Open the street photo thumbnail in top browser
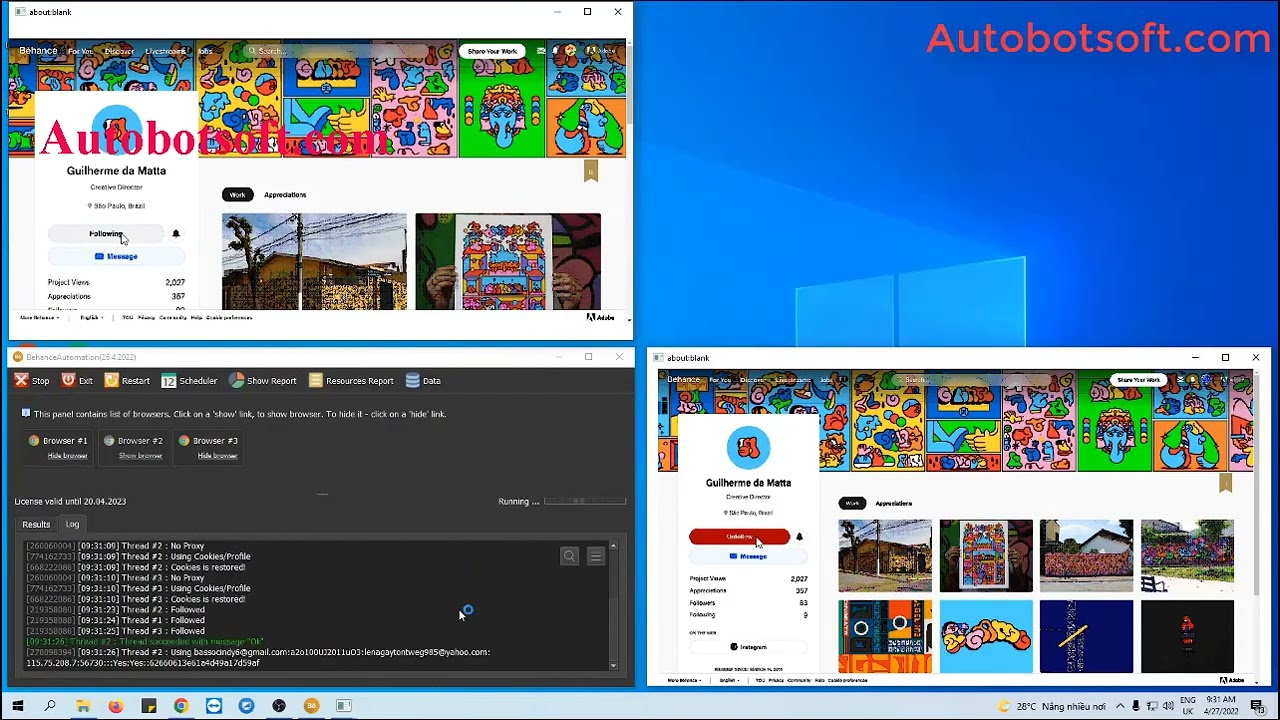Image resolution: width=1280 pixels, height=720 pixels. click(314, 262)
